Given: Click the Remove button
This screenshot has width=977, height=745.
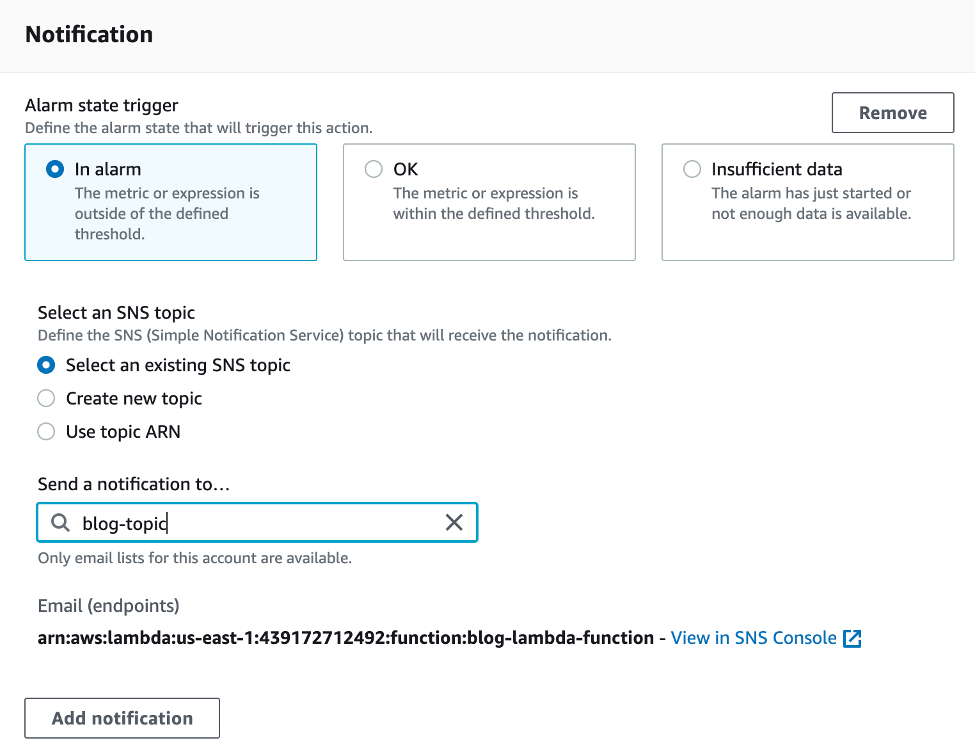Looking at the screenshot, I should point(892,112).
